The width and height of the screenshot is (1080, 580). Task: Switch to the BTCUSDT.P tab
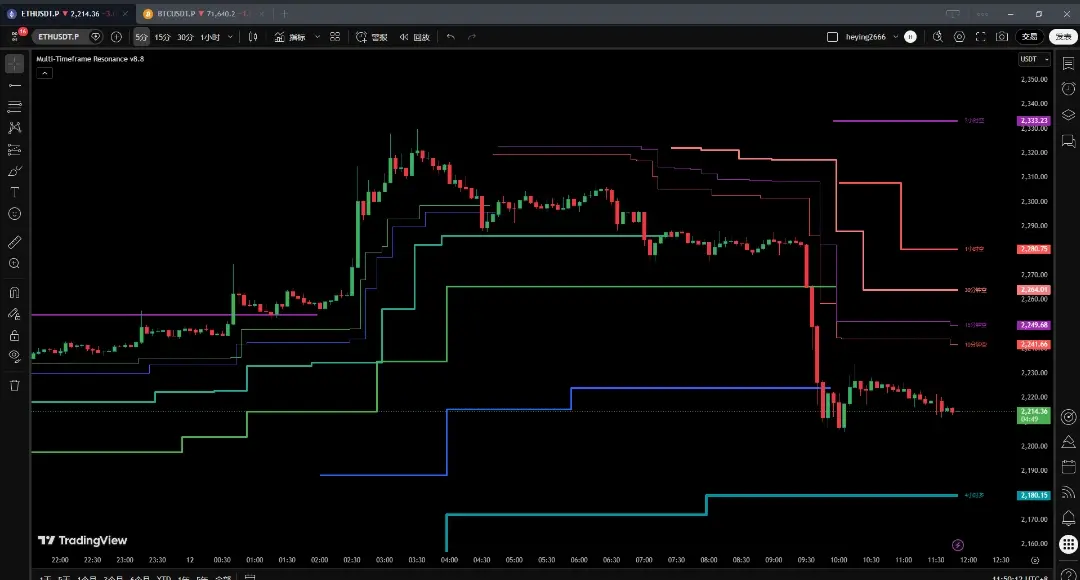(x=203, y=14)
